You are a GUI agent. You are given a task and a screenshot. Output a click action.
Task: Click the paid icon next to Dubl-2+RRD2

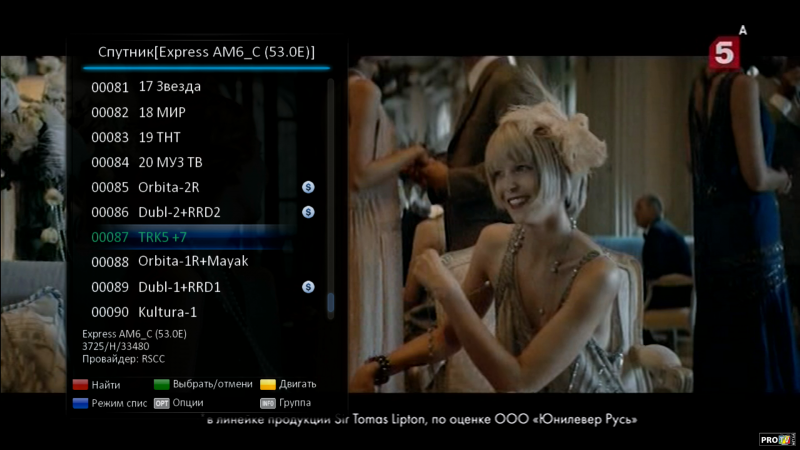pos(309,212)
